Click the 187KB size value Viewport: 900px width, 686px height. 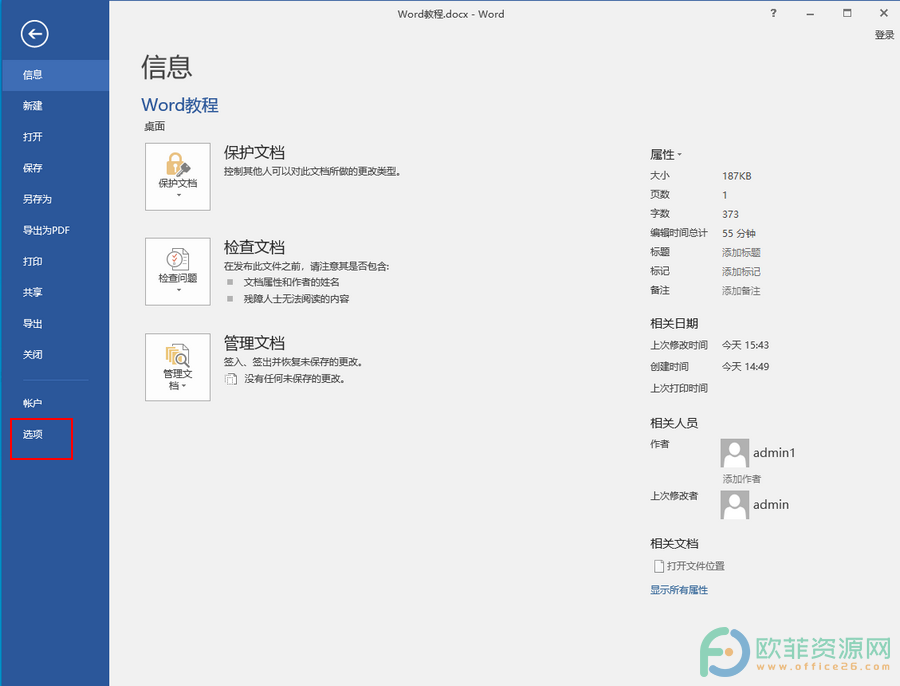point(736,176)
